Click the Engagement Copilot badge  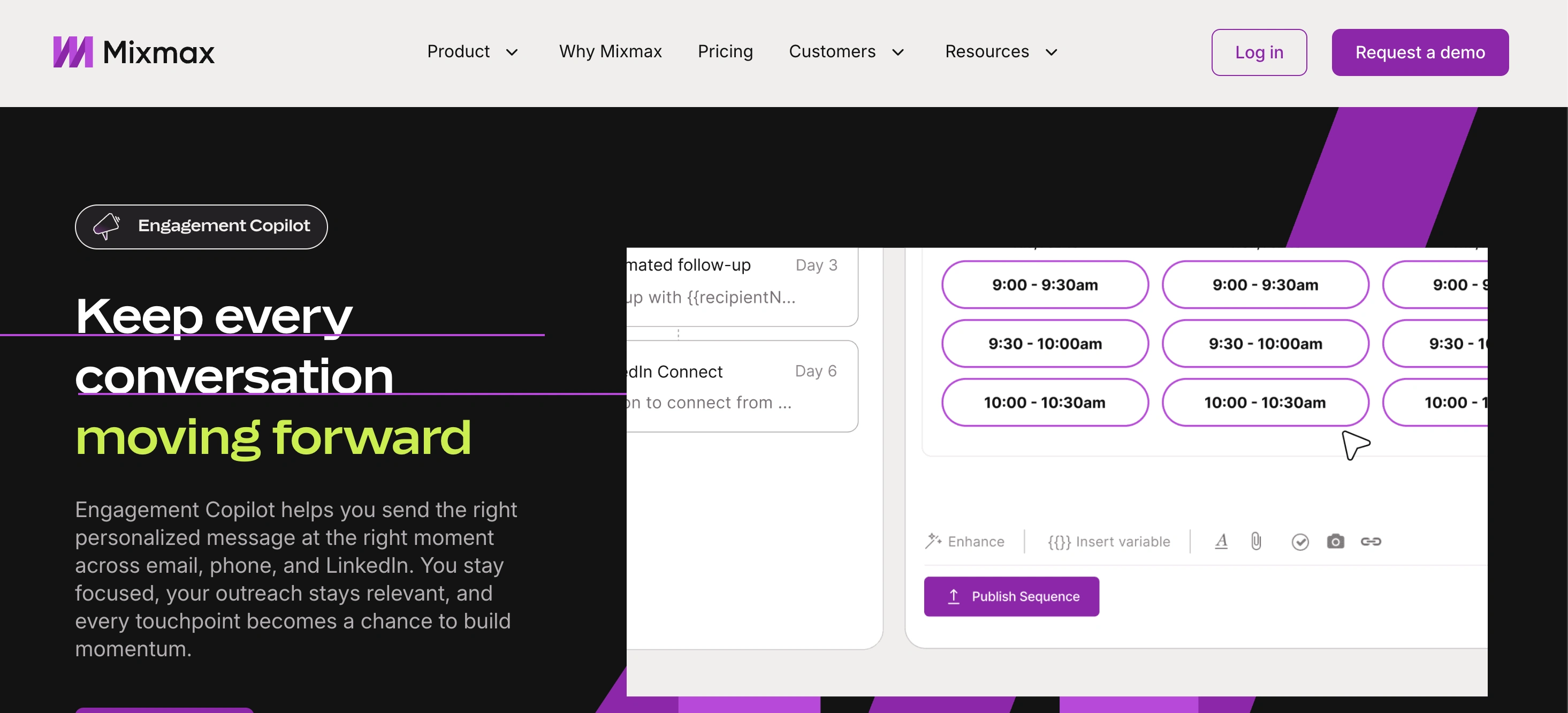201,226
